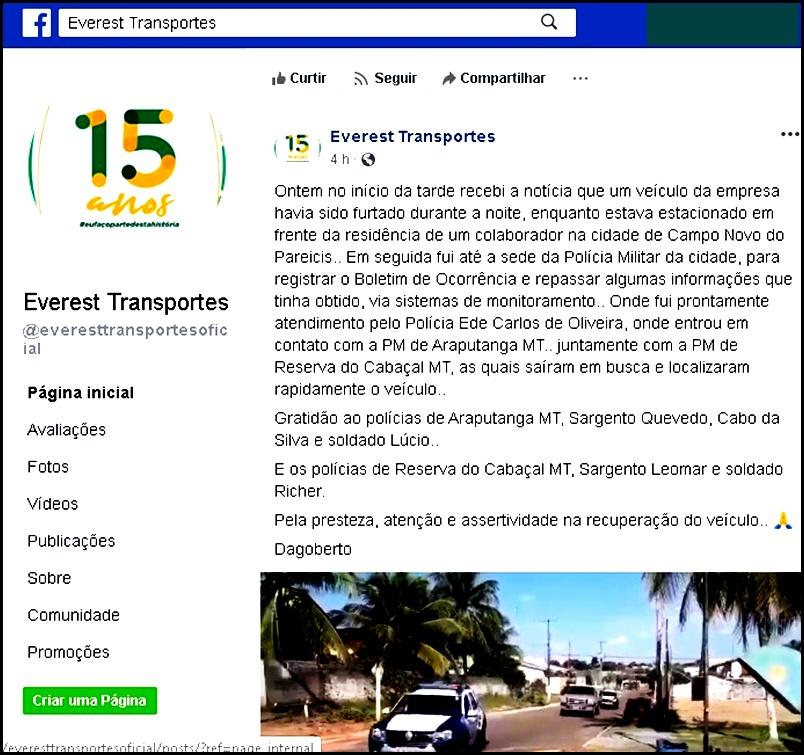Open the page's three-dot more menu
Screen dimensions: 804x755
click(580, 78)
